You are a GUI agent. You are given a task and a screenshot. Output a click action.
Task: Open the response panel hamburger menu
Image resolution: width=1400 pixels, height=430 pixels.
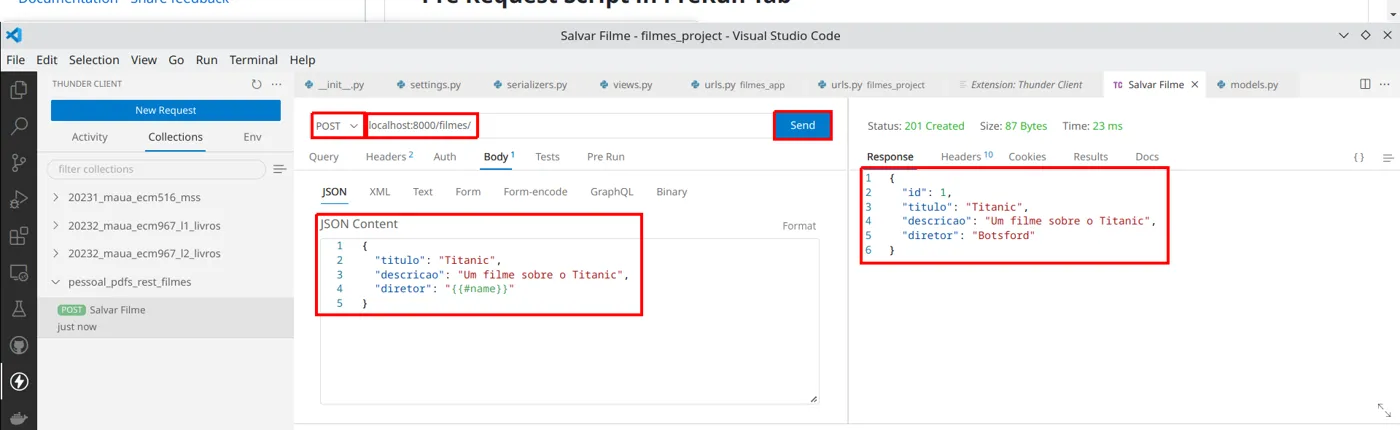[x=1388, y=157]
